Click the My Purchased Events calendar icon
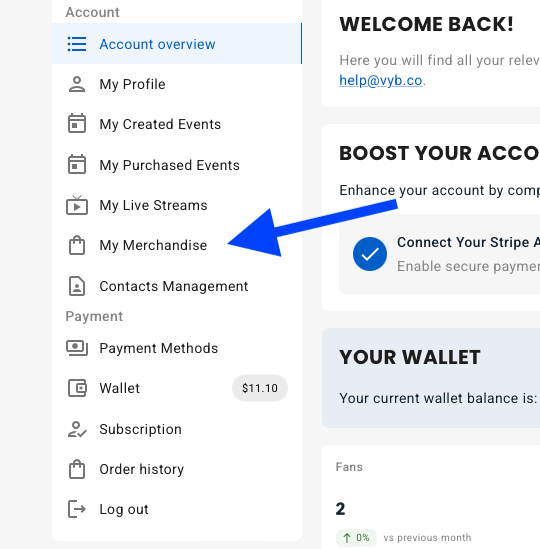Viewport: 540px width, 549px height. pyautogui.click(x=77, y=164)
